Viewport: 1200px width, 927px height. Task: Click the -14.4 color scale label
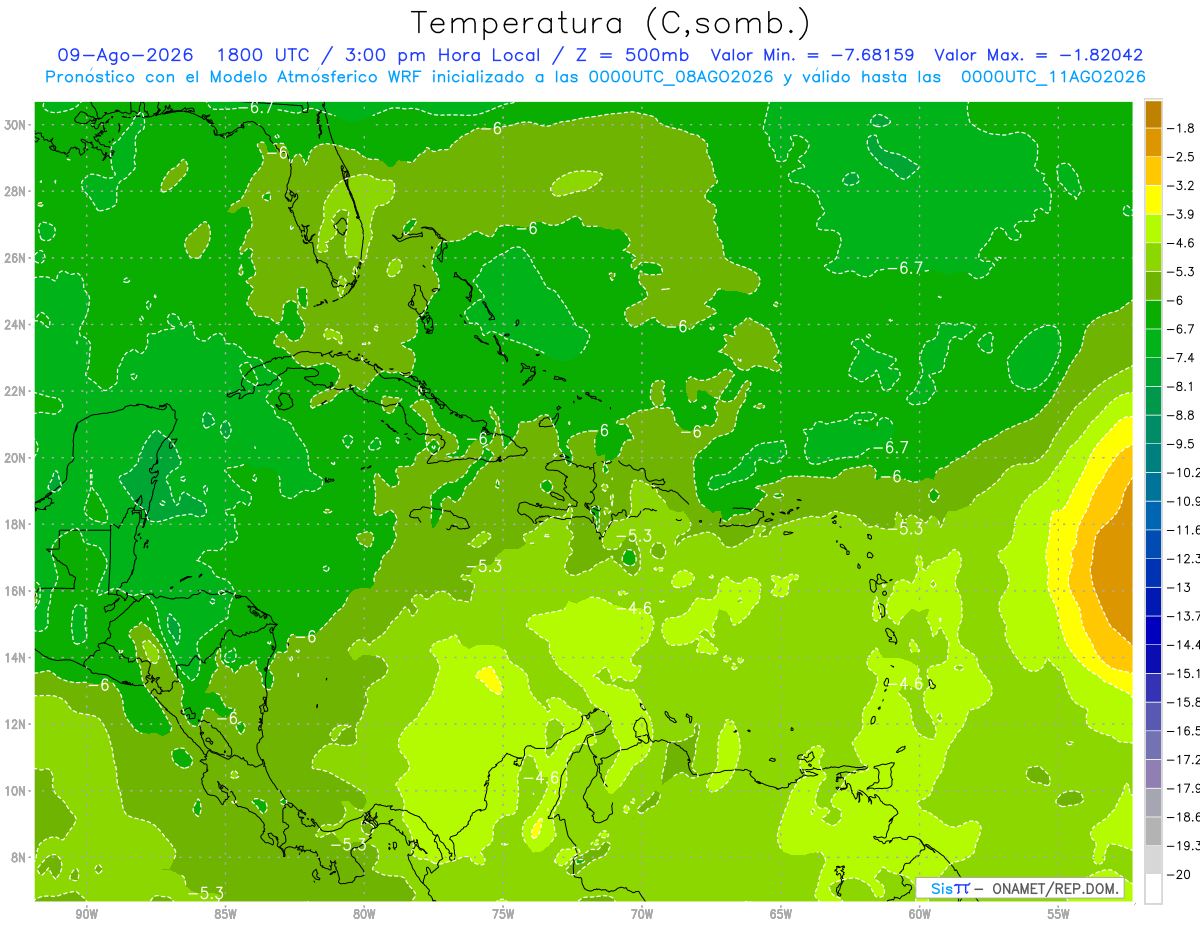pyautogui.click(x=1184, y=645)
